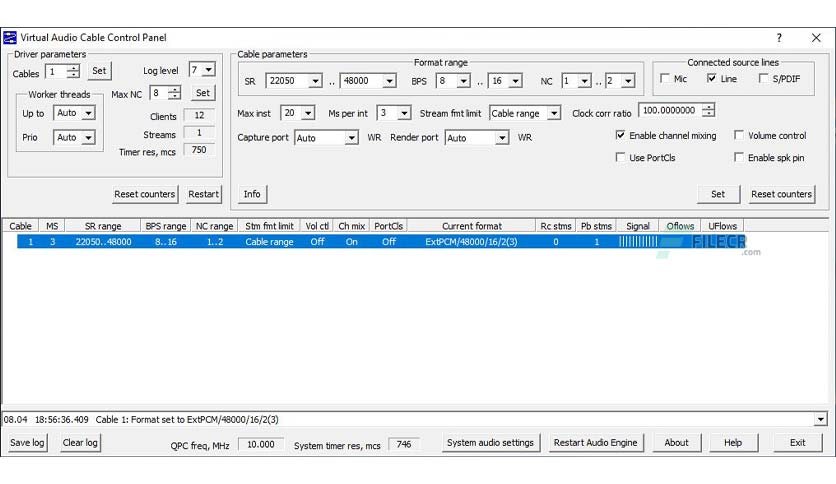
Task: Click Set next to Cables field
Action: [x=99, y=70]
